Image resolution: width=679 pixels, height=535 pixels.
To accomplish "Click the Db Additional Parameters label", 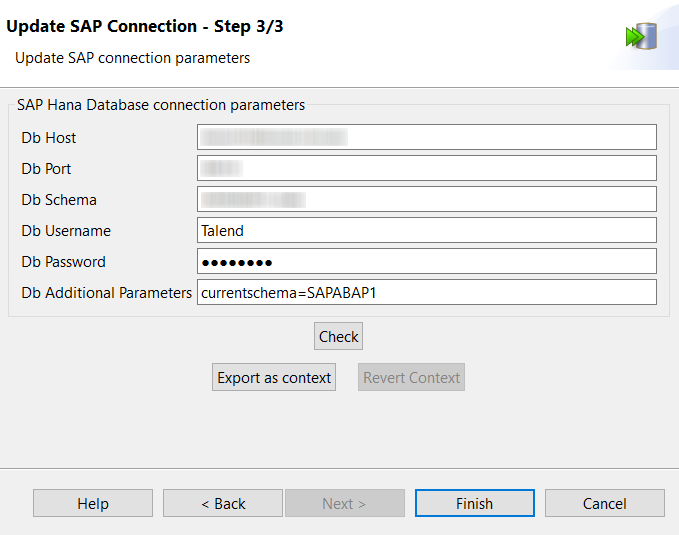I will pos(106,293).
